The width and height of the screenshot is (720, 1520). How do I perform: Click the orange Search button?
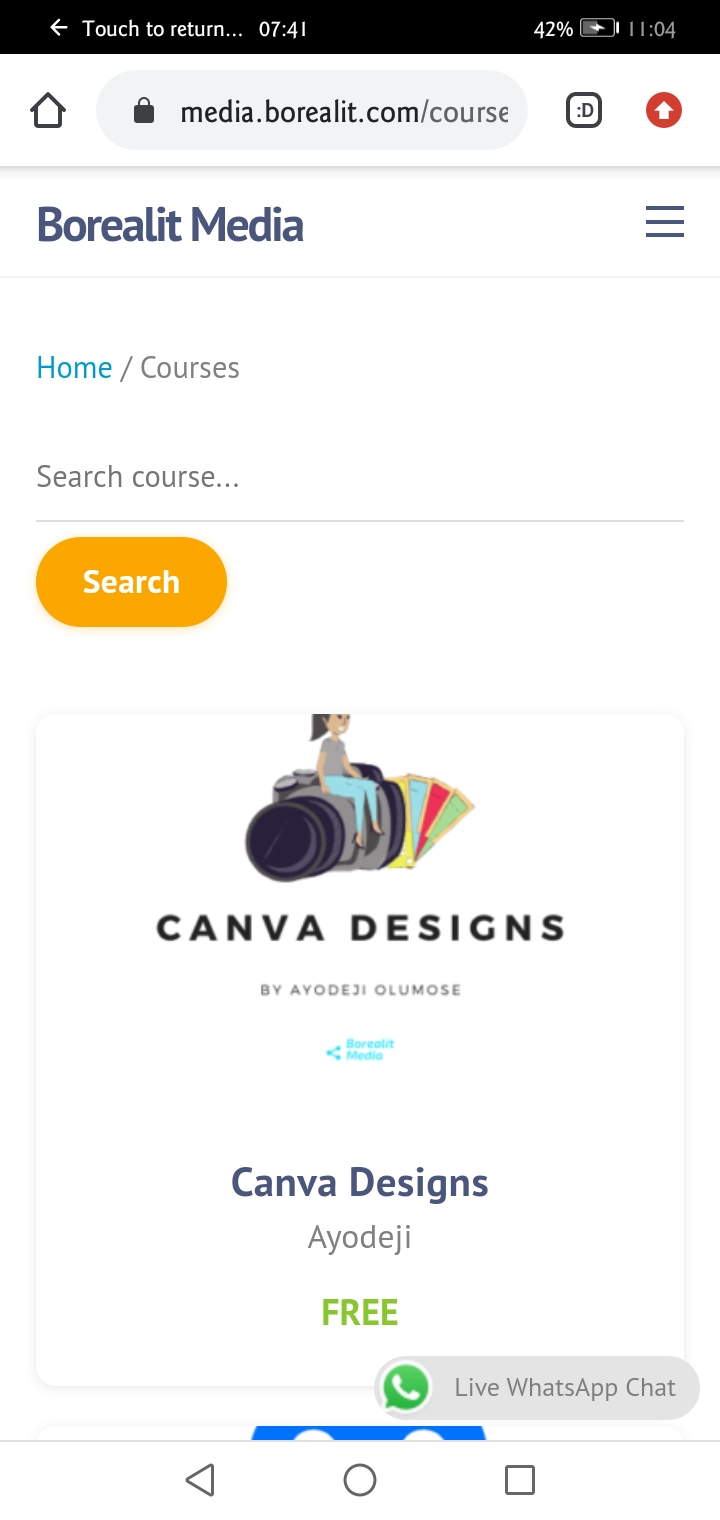(131, 582)
